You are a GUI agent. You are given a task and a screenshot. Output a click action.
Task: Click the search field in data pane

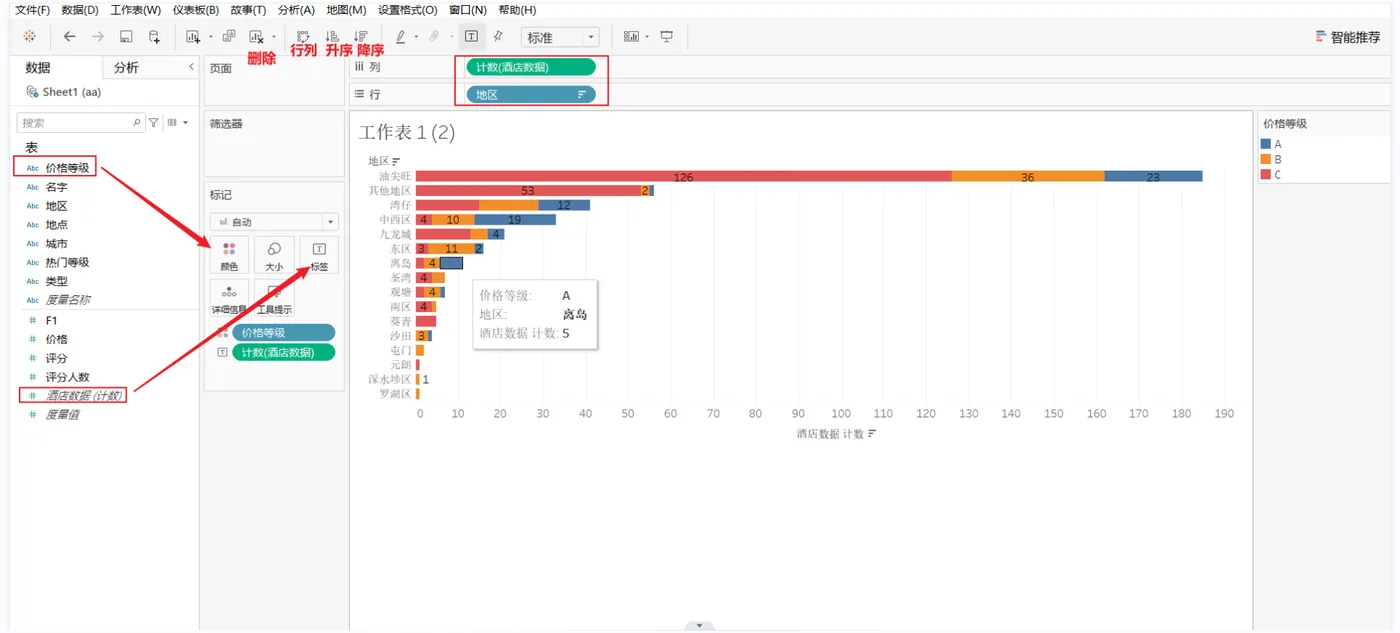75,122
